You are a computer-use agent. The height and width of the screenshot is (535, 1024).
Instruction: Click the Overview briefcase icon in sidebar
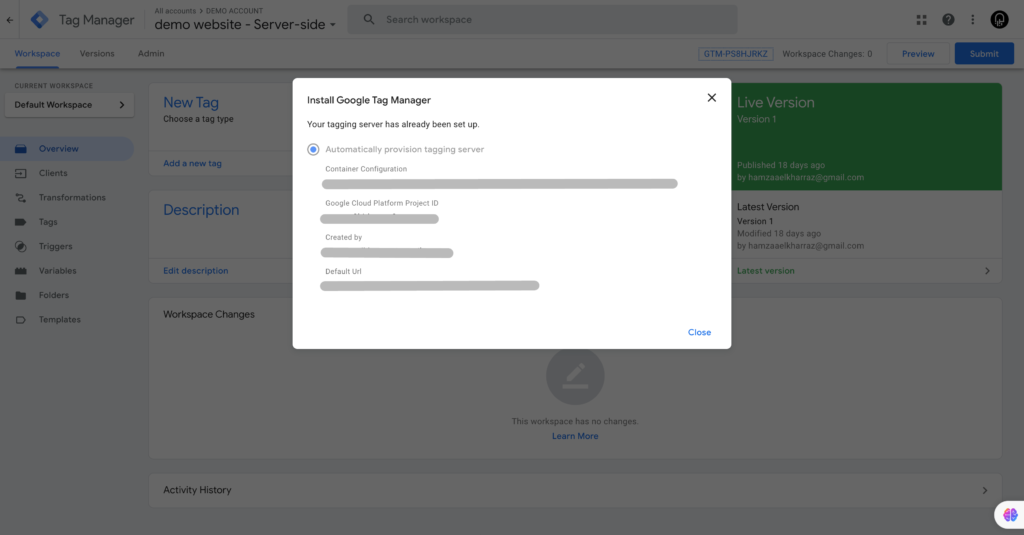click(x=21, y=149)
